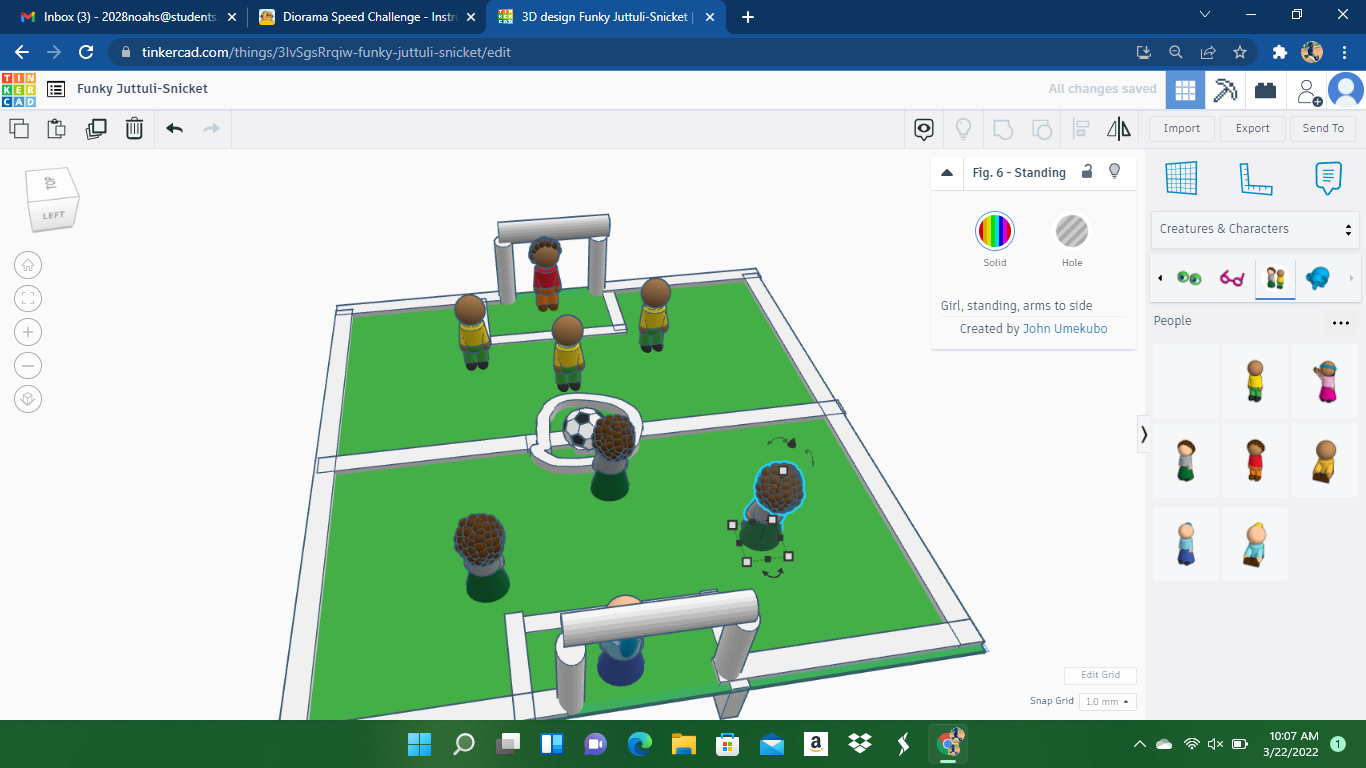Open the Snap Grid dropdown

[x=1107, y=702]
